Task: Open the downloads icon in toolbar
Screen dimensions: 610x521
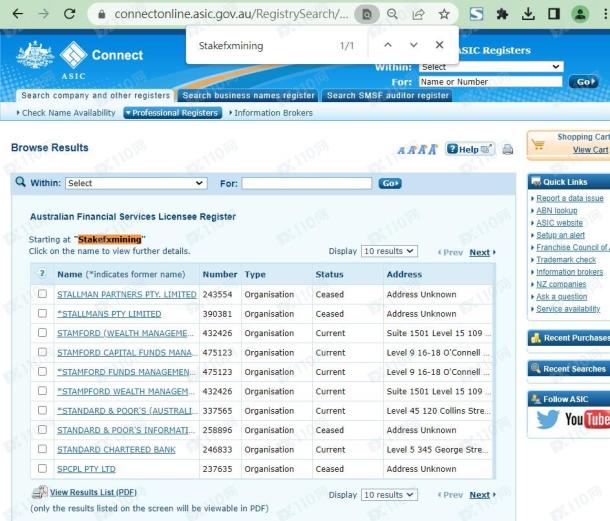Action: click(x=528, y=14)
